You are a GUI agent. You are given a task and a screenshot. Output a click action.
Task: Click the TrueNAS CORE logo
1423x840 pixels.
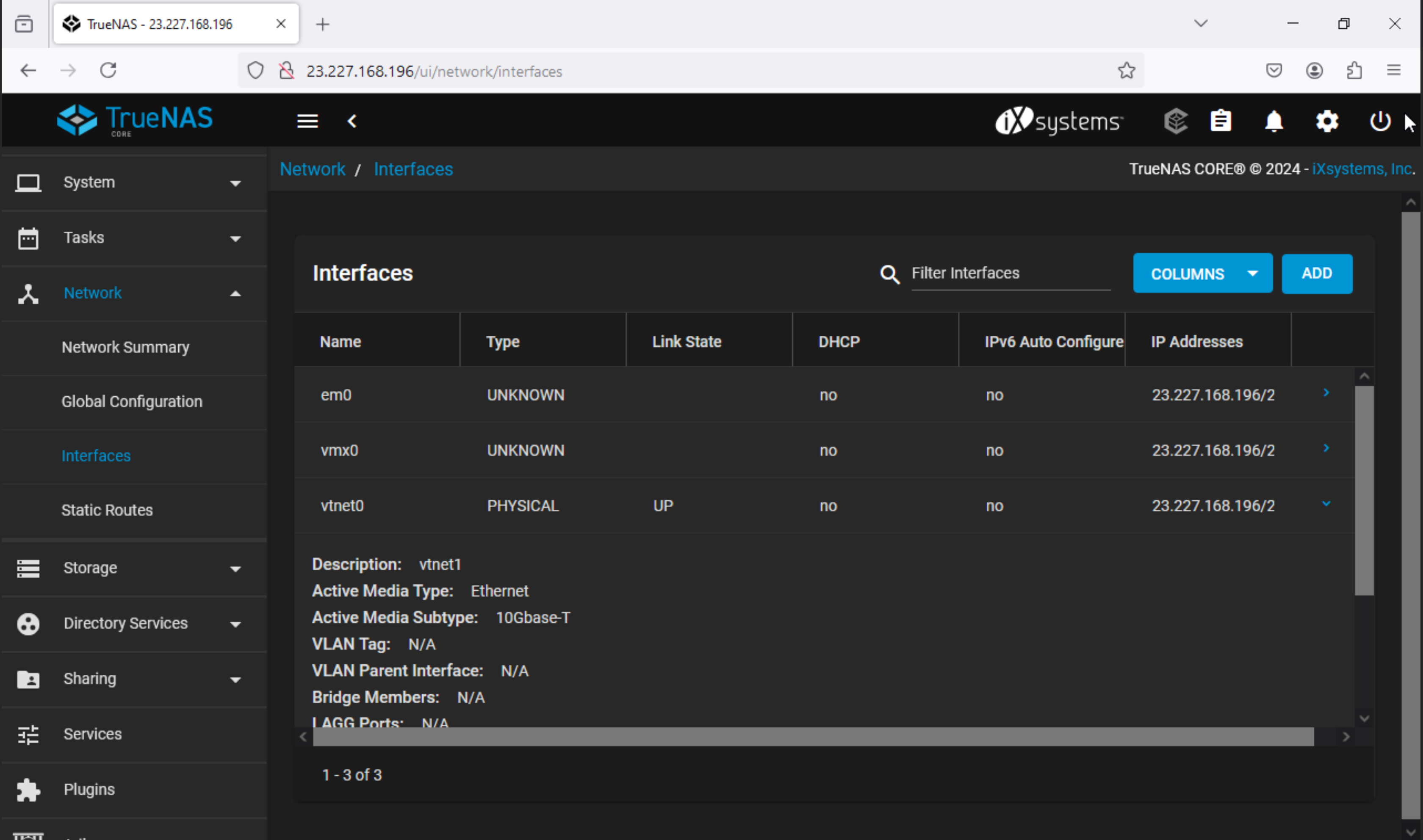[x=135, y=120]
